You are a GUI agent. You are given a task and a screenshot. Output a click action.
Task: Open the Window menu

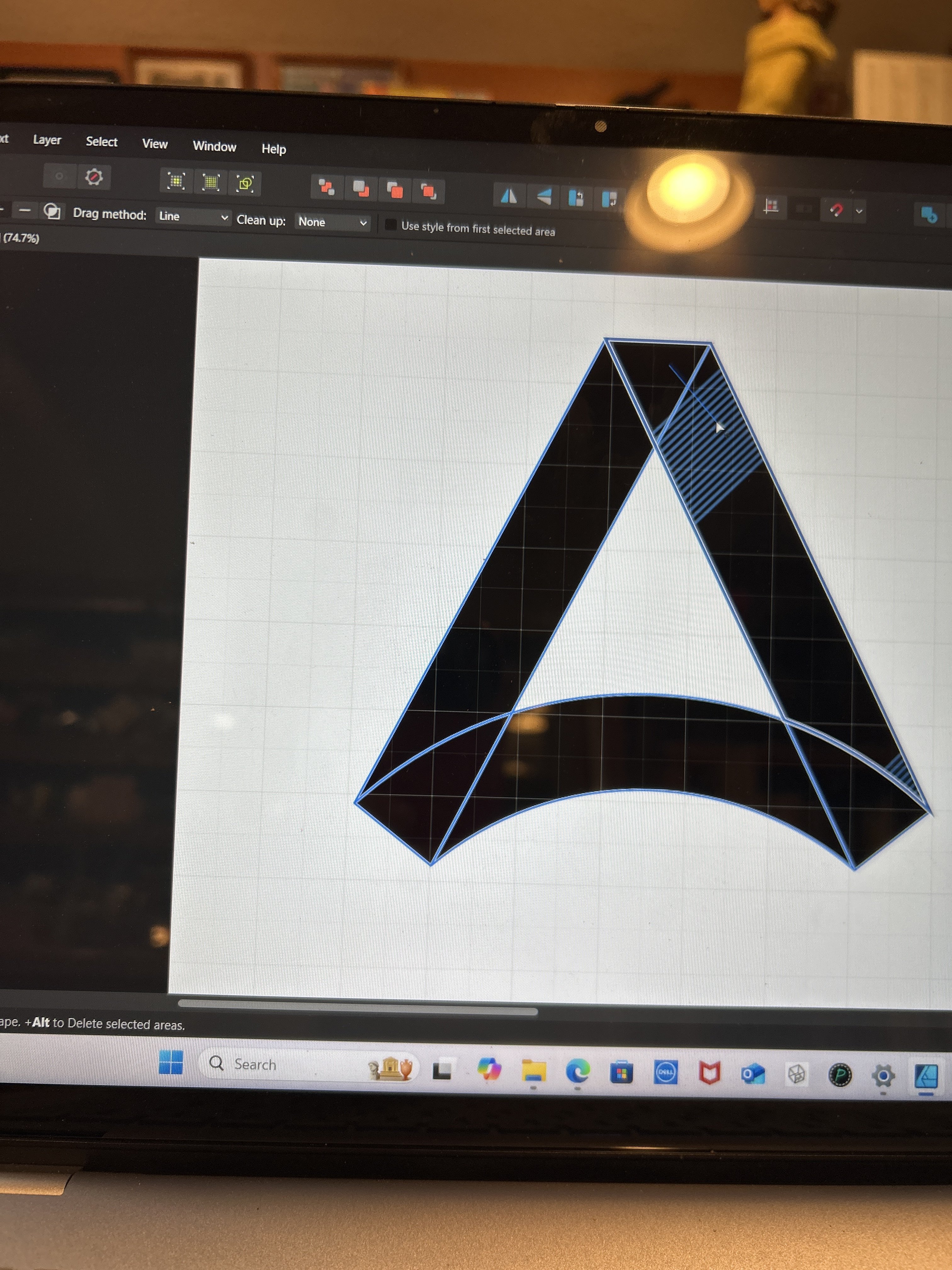click(x=215, y=146)
